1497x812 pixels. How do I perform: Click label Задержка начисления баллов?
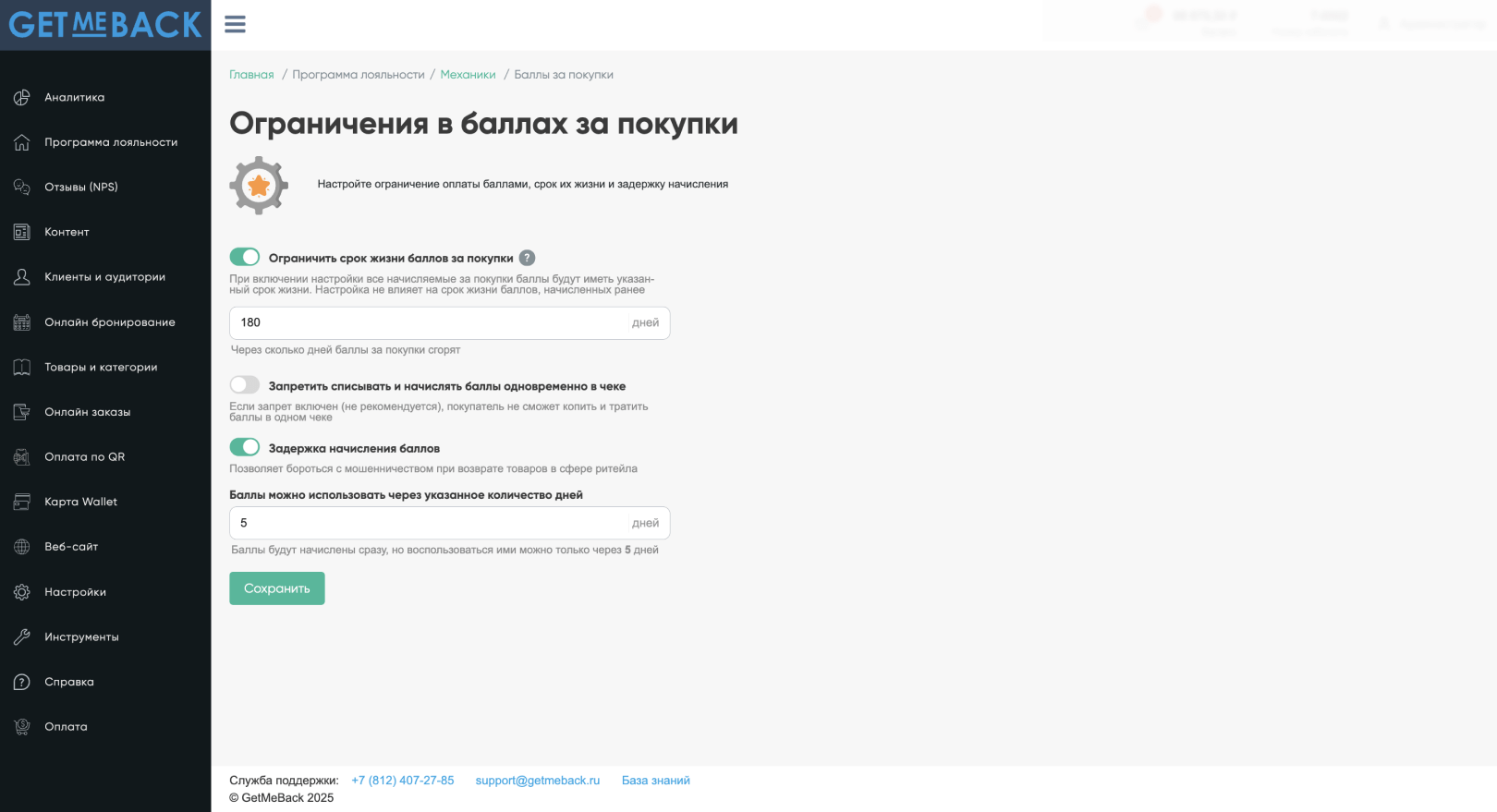[354, 448]
